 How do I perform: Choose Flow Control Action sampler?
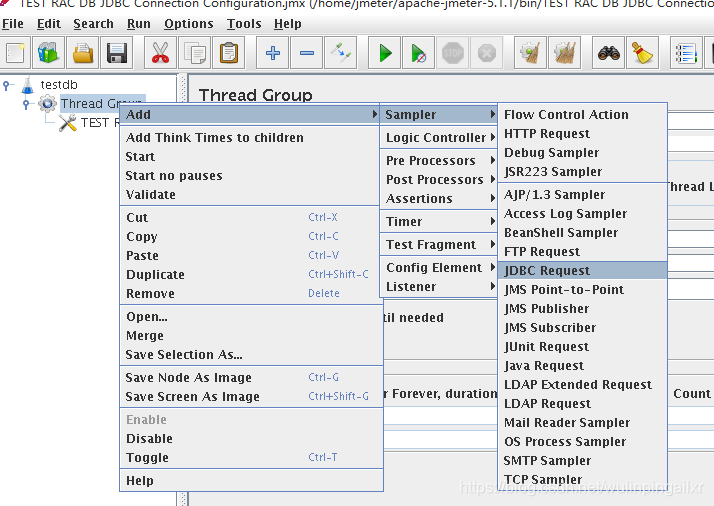(x=583, y=115)
